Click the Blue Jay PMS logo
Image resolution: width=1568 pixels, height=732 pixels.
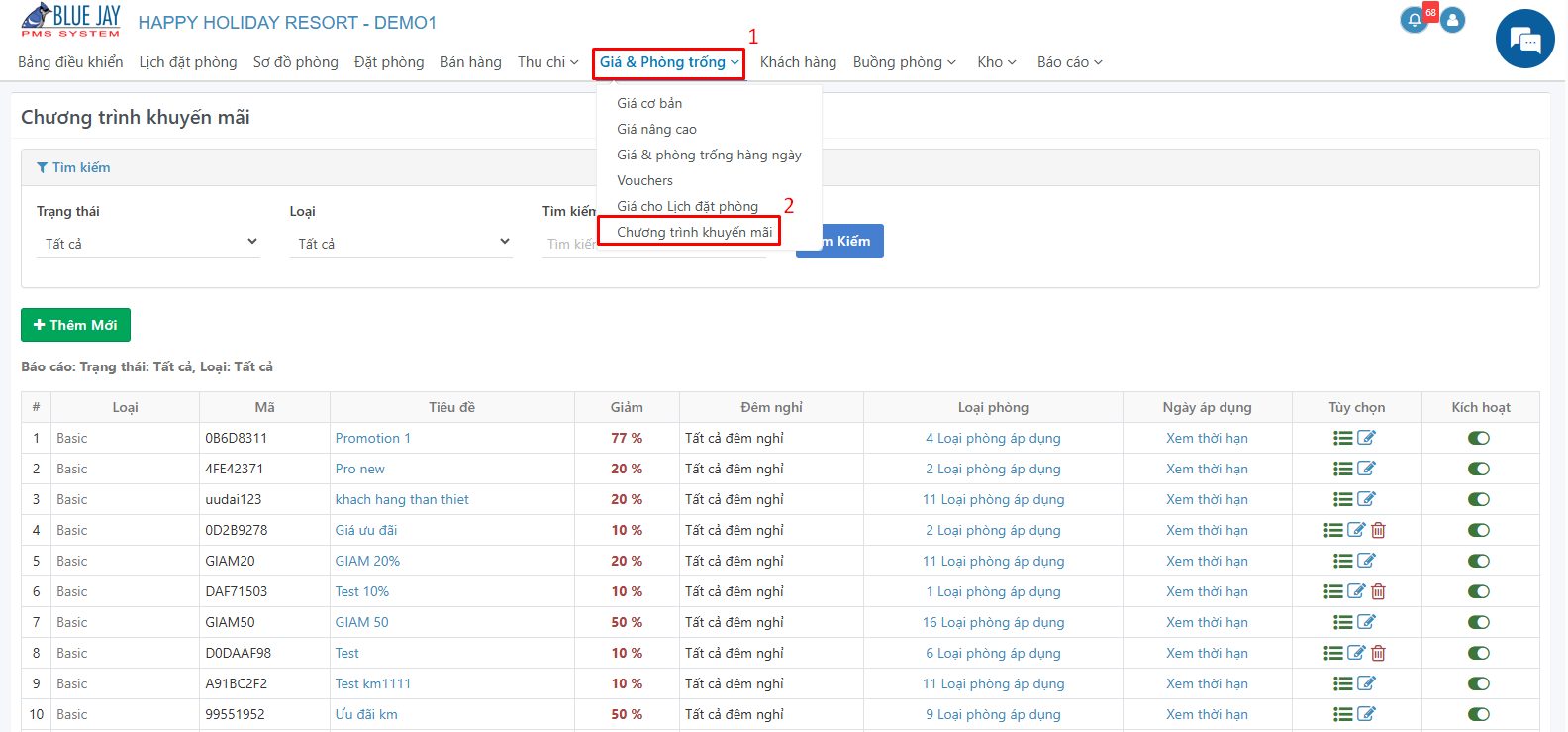(x=70, y=21)
